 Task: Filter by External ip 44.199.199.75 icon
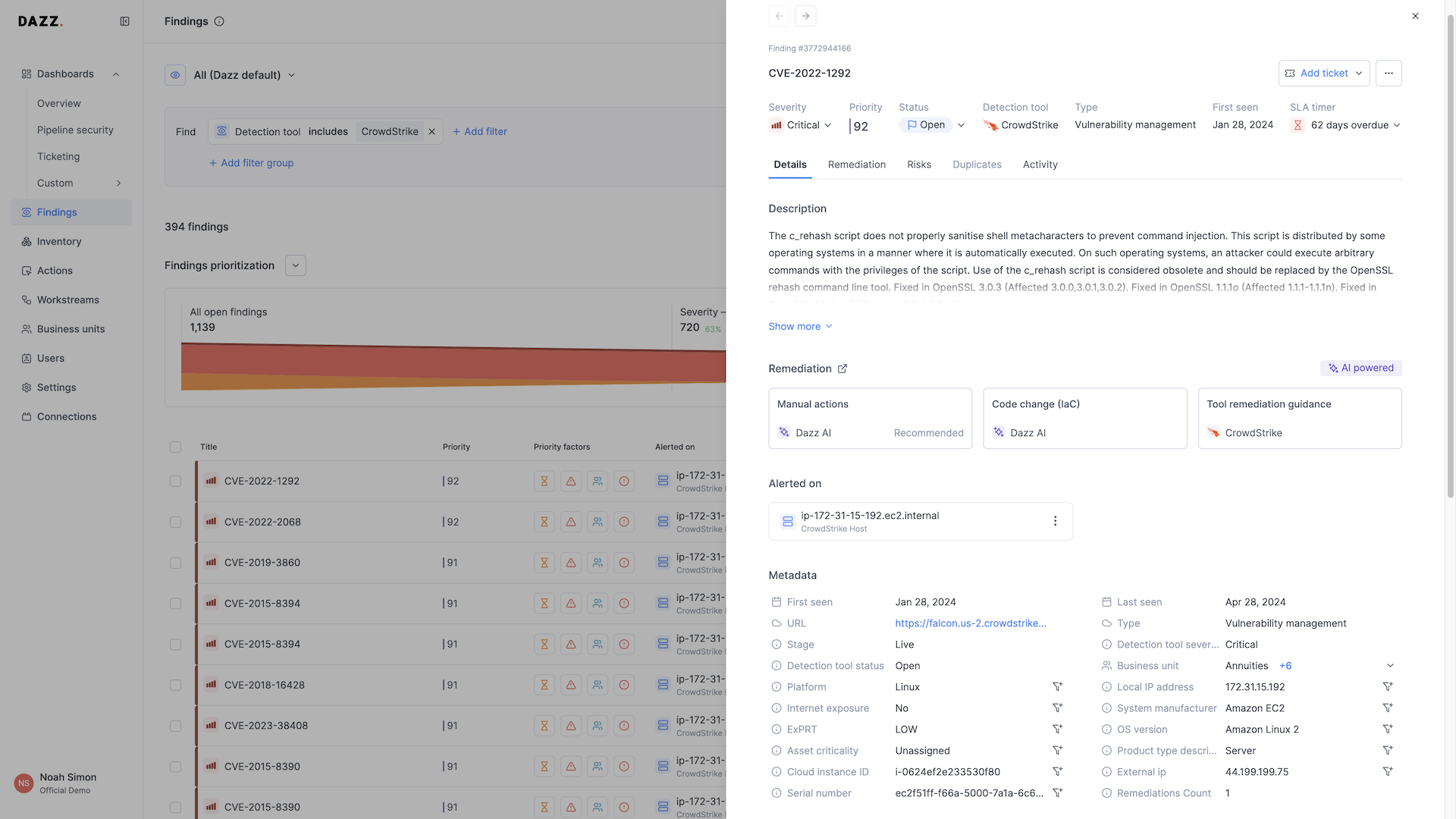click(x=1387, y=772)
